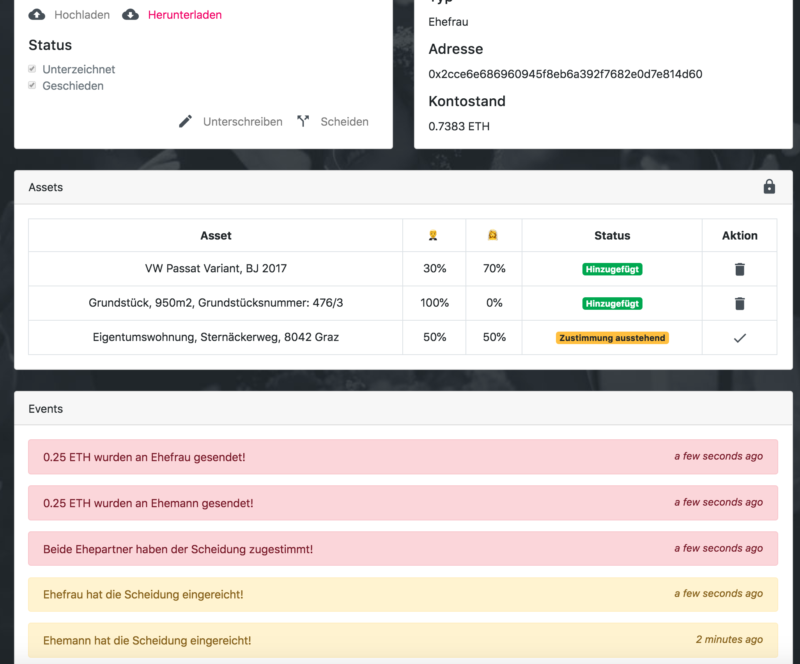Delete the Grundstück 950m2 asset via trash icon
The height and width of the screenshot is (664, 800).
(x=739, y=304)
